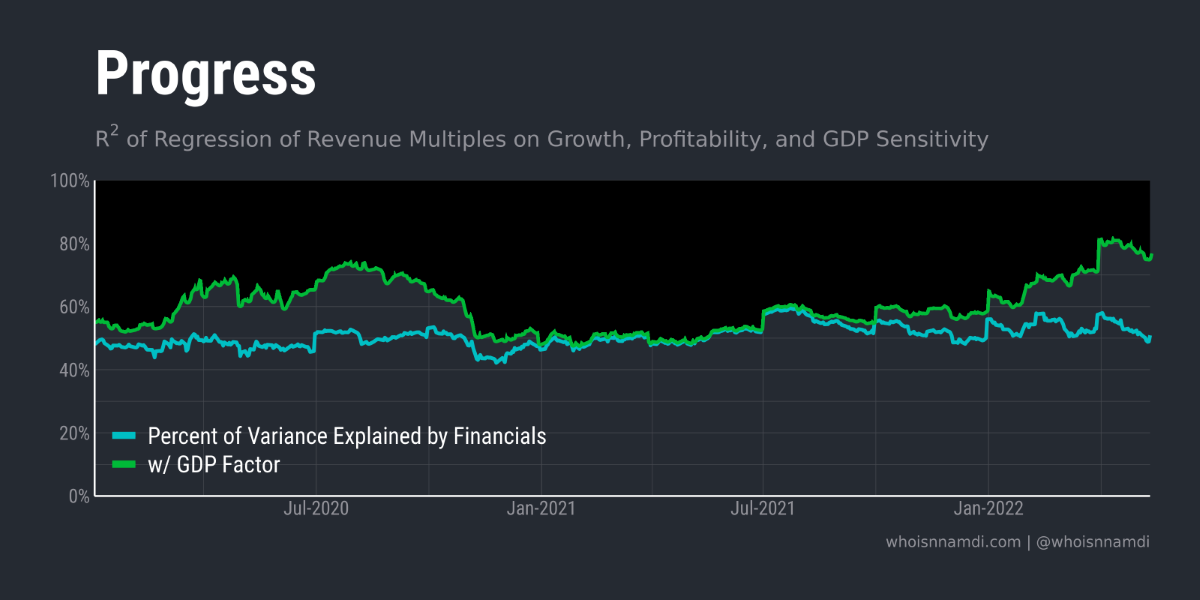This screenshot has width=1200, height=600.
Task: Click the 0% y-axis label
Action: coord(78,496)
